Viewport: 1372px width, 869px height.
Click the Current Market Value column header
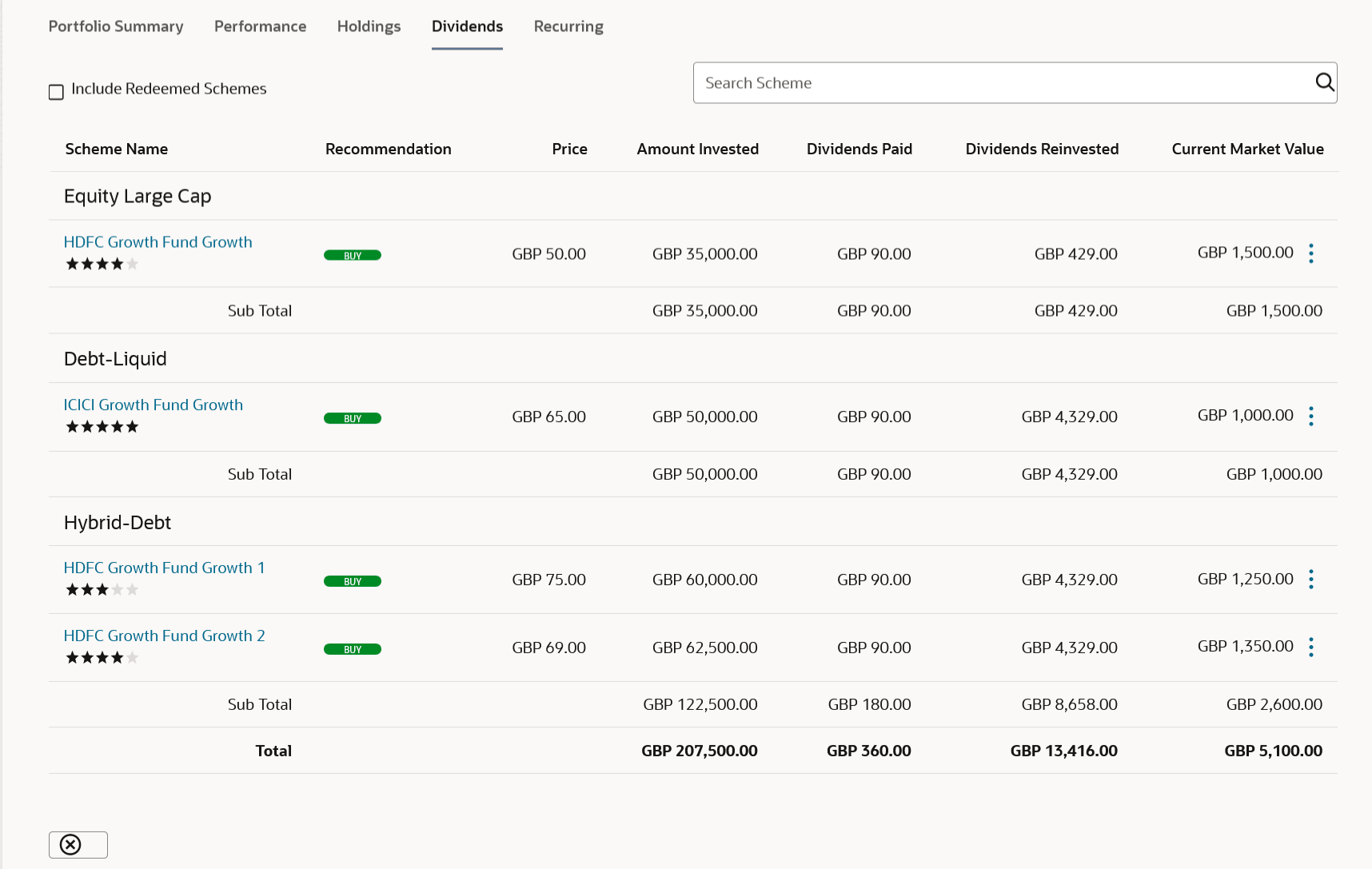(x=1247, y=149)
